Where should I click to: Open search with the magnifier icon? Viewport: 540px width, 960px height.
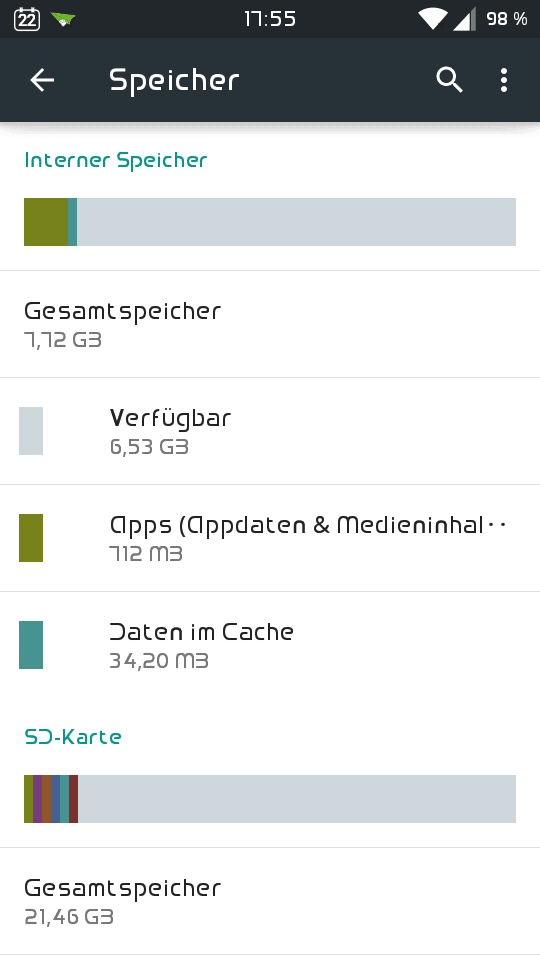[449, 80]
